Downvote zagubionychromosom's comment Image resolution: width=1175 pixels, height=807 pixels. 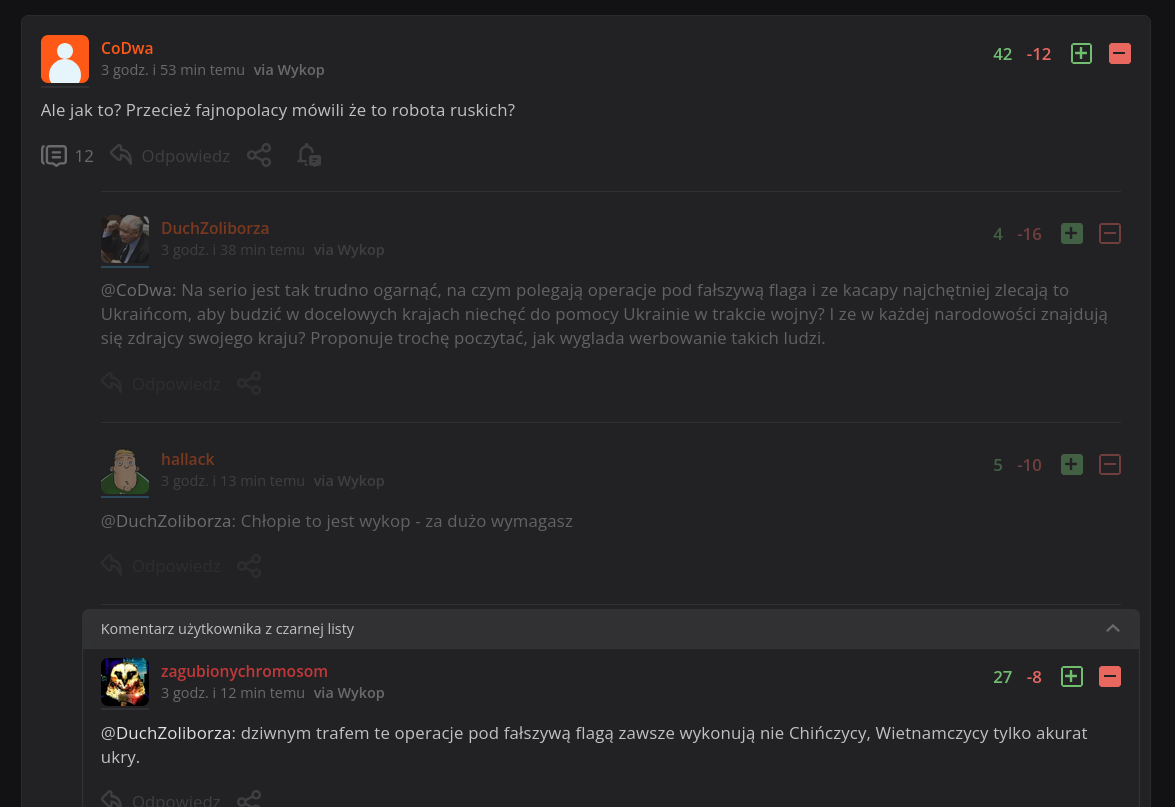click(1110, 677)
